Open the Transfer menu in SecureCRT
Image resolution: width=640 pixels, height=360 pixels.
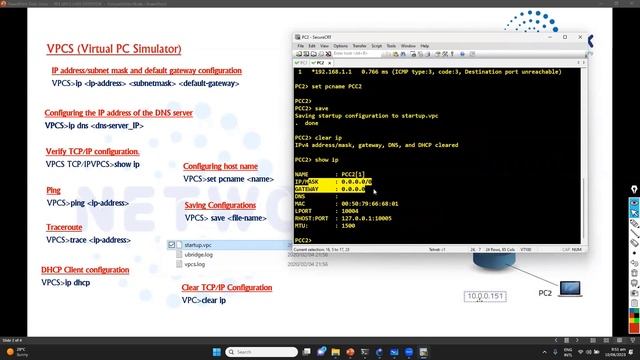[359, 46]
